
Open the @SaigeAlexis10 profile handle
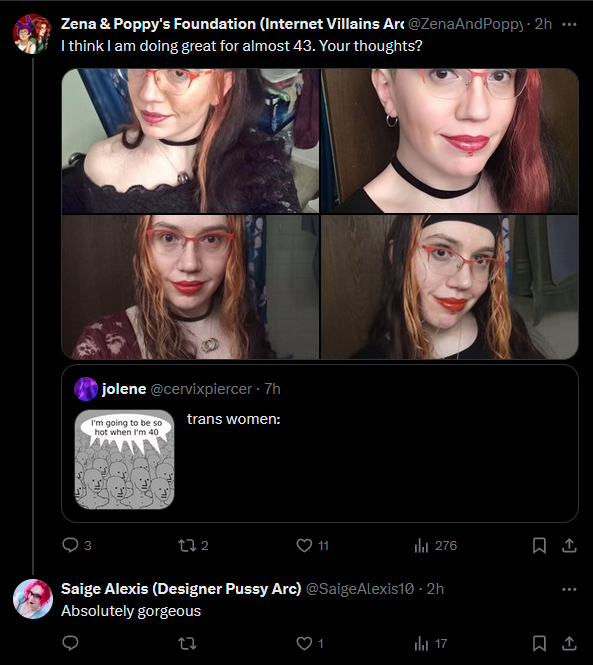(360, 589)
